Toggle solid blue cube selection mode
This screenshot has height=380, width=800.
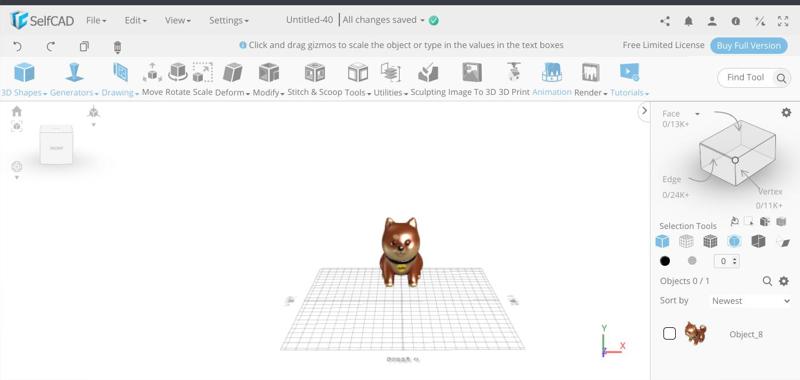pos(662,241)
